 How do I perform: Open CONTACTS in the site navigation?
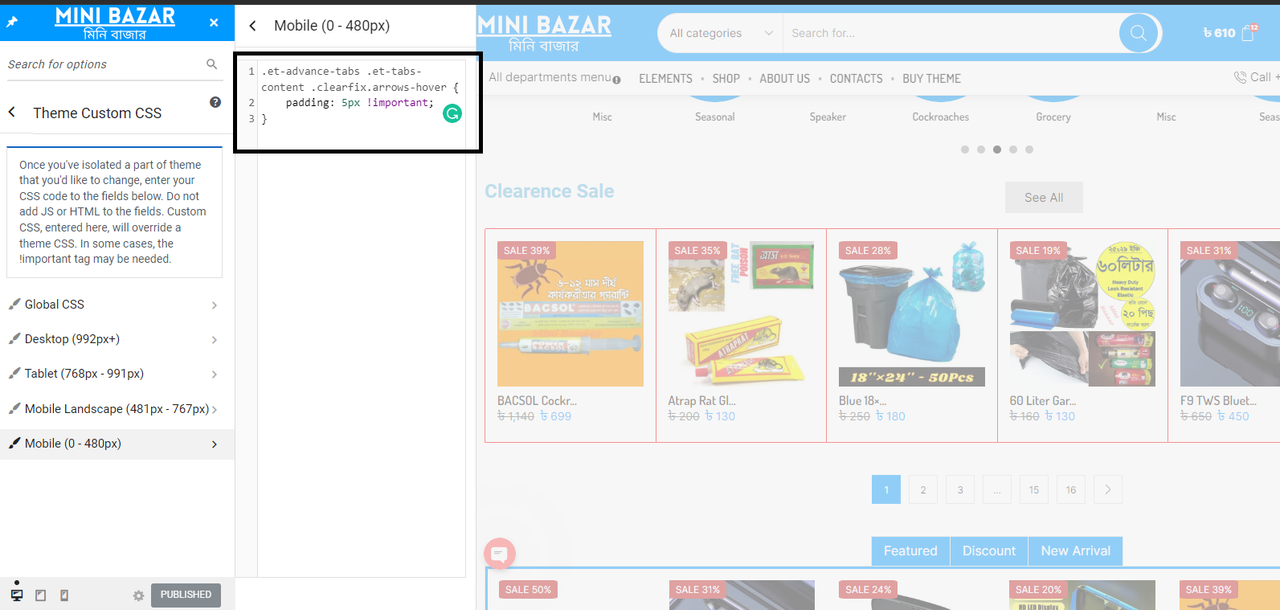[856, 78]
